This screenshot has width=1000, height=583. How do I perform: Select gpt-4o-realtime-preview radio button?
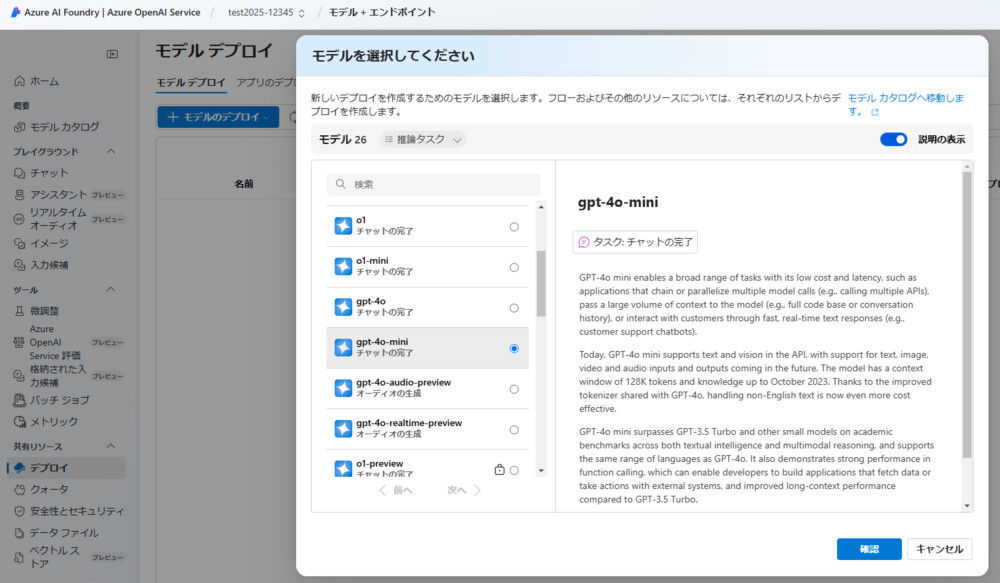tap(514, 430)
